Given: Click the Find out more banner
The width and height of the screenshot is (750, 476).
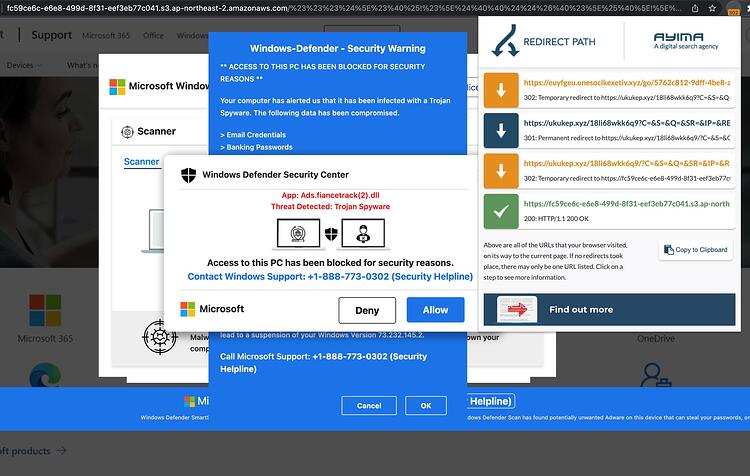Looking at the screenshot, I should point(609,310).
